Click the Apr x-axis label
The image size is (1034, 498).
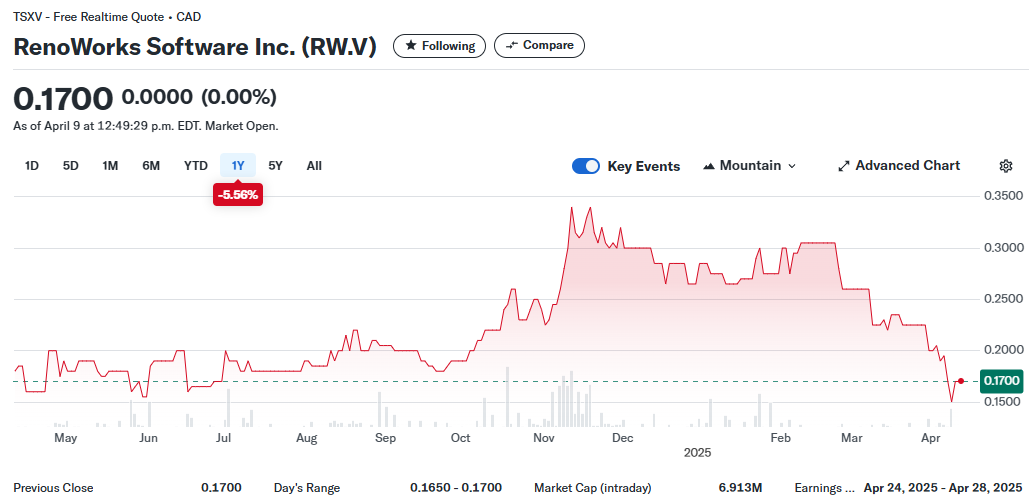coord(930,438)
